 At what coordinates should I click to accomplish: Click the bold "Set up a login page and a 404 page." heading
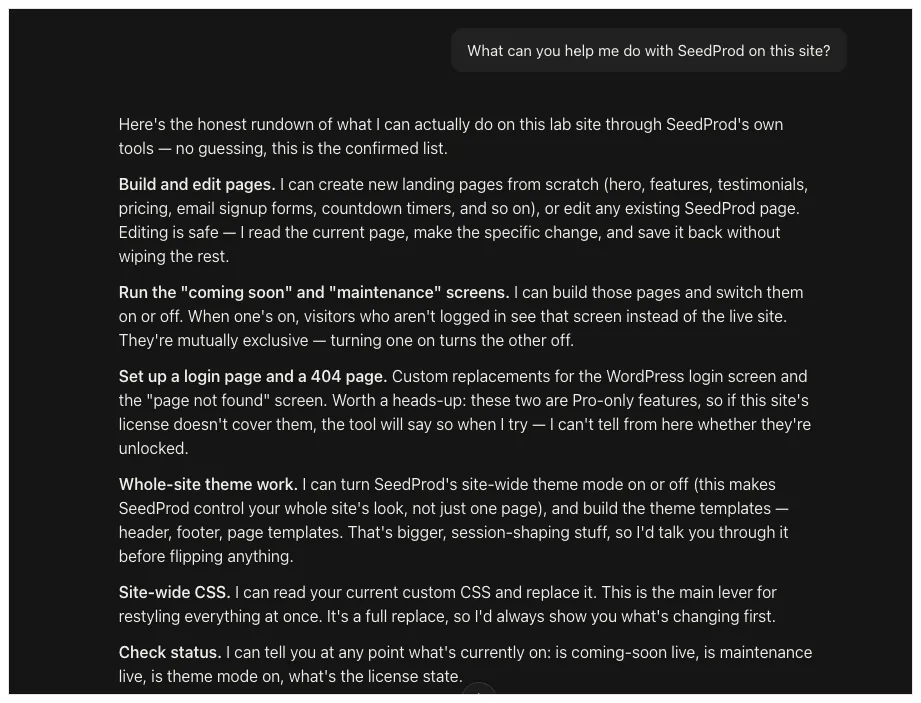[x=253, y=376]
